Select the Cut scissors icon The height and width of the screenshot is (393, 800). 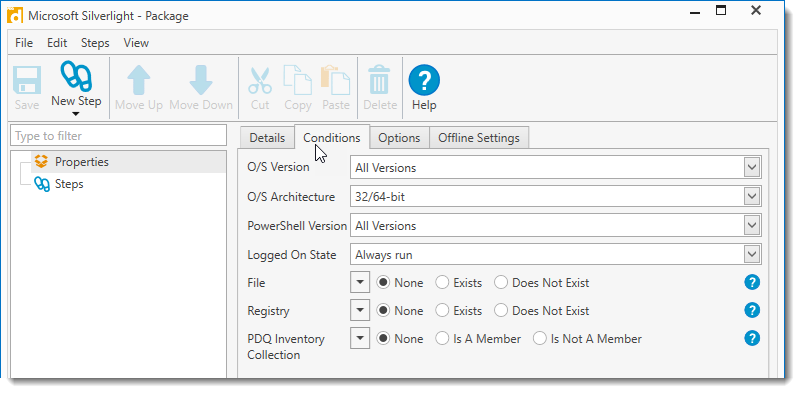260,80
